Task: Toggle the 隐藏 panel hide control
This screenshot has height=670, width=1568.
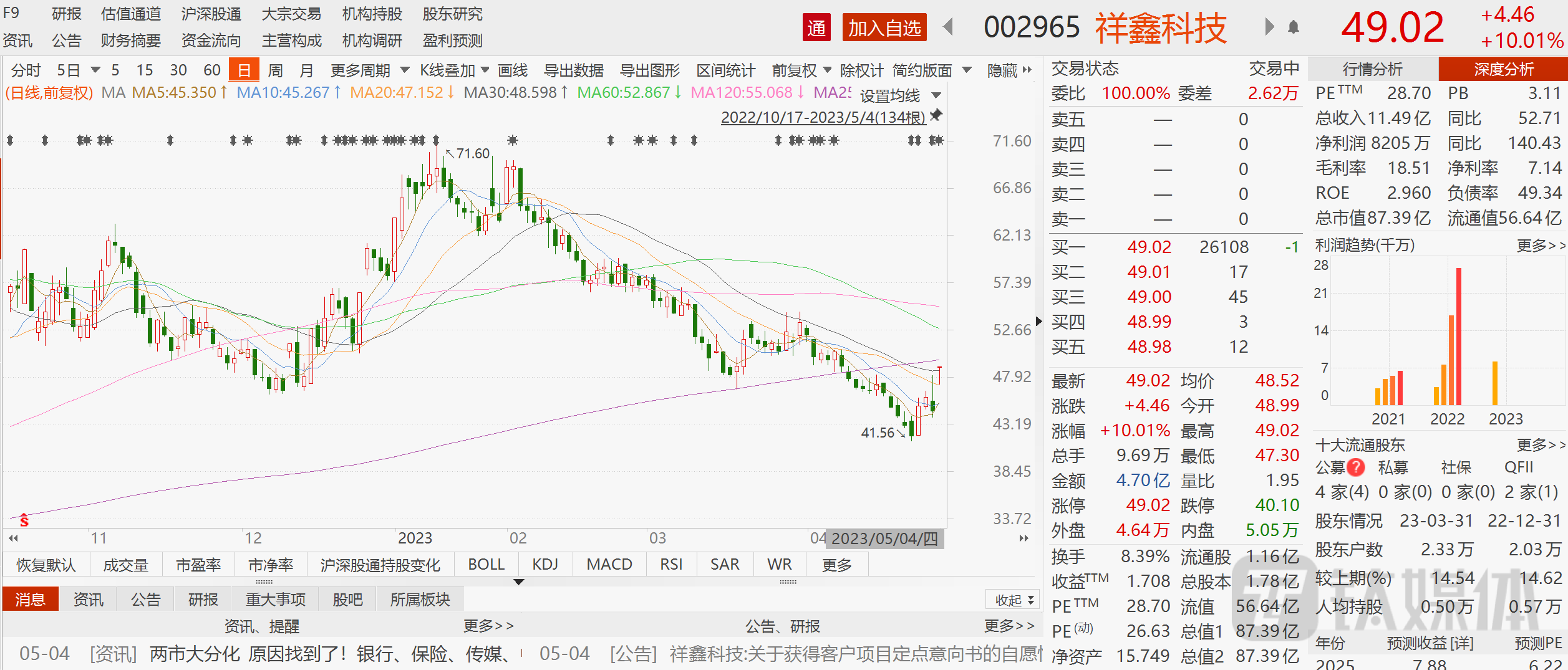Action: coord(1009,70)
